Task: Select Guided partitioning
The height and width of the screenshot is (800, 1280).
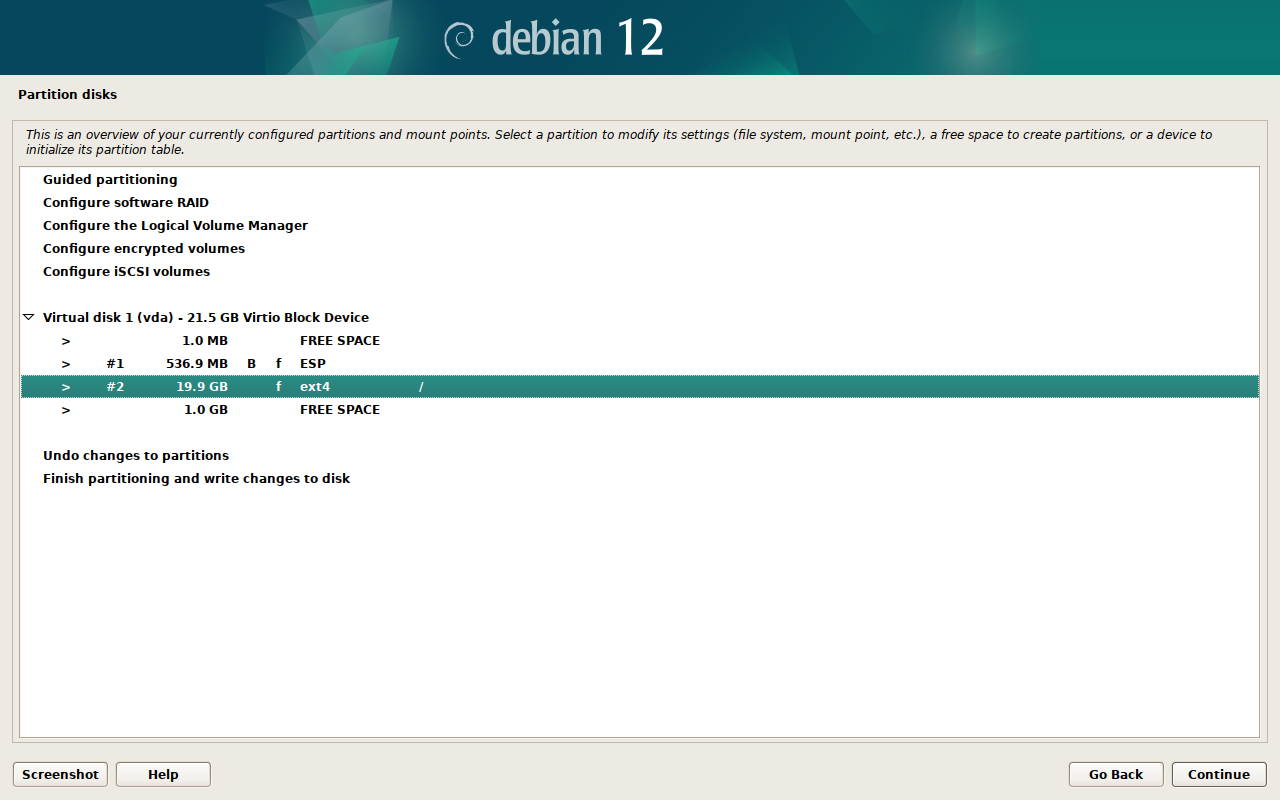Action: point(110,180)
